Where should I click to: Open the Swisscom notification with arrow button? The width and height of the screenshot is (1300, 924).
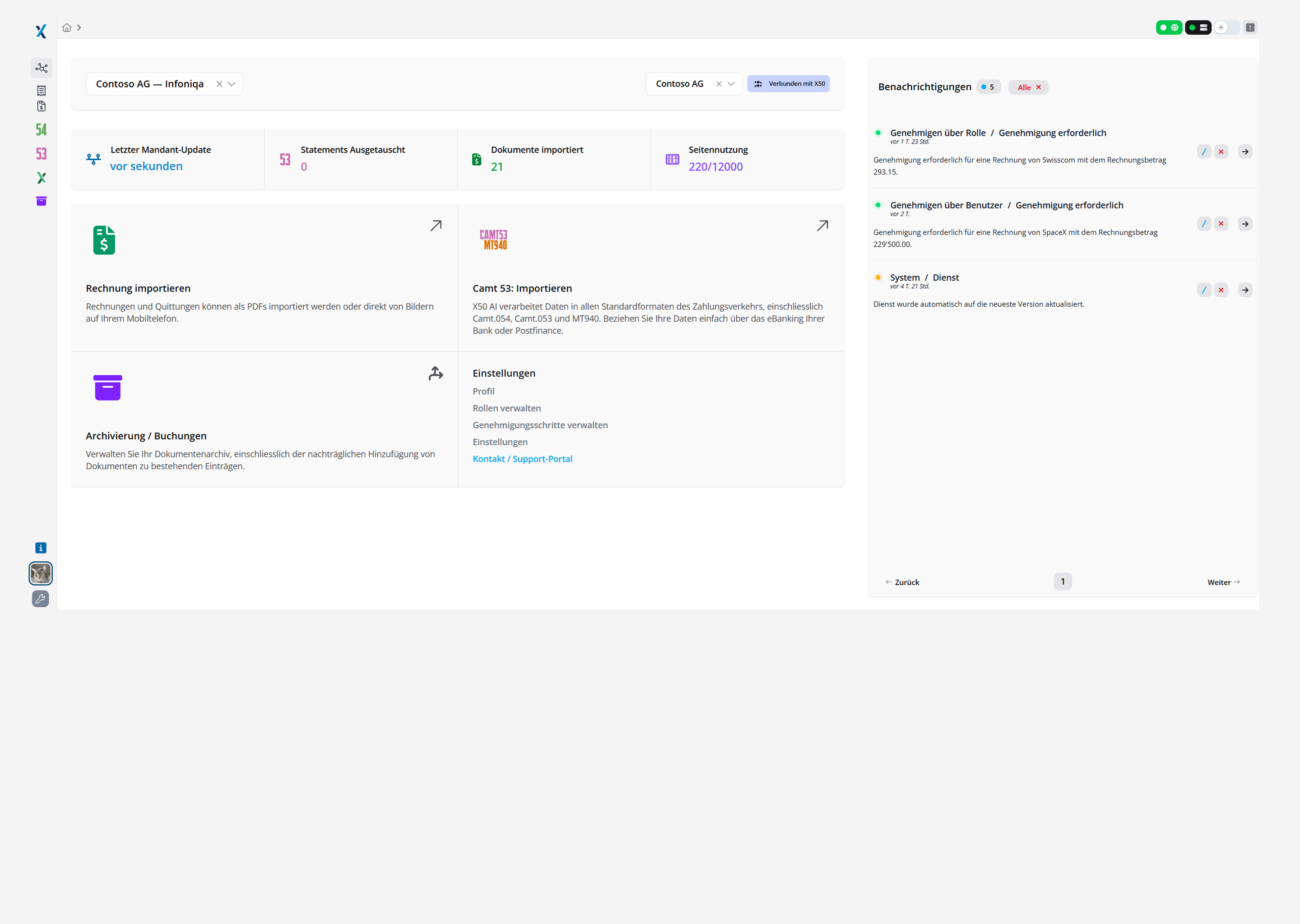1245,152
